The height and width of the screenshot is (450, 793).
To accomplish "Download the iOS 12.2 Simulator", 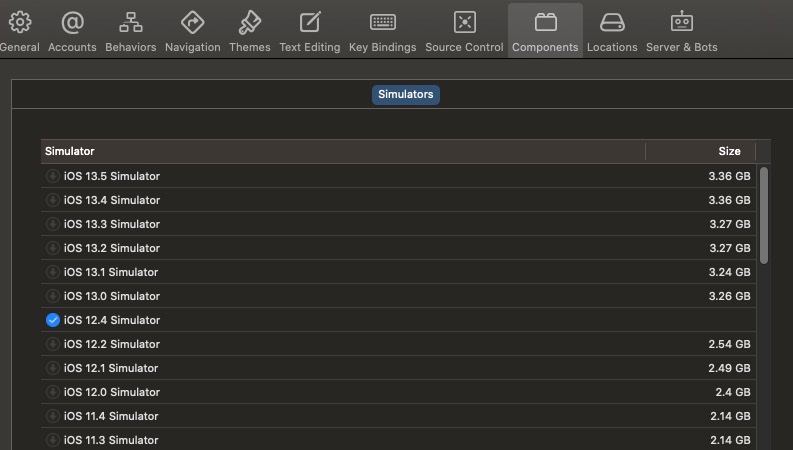I will click(53, 344).
